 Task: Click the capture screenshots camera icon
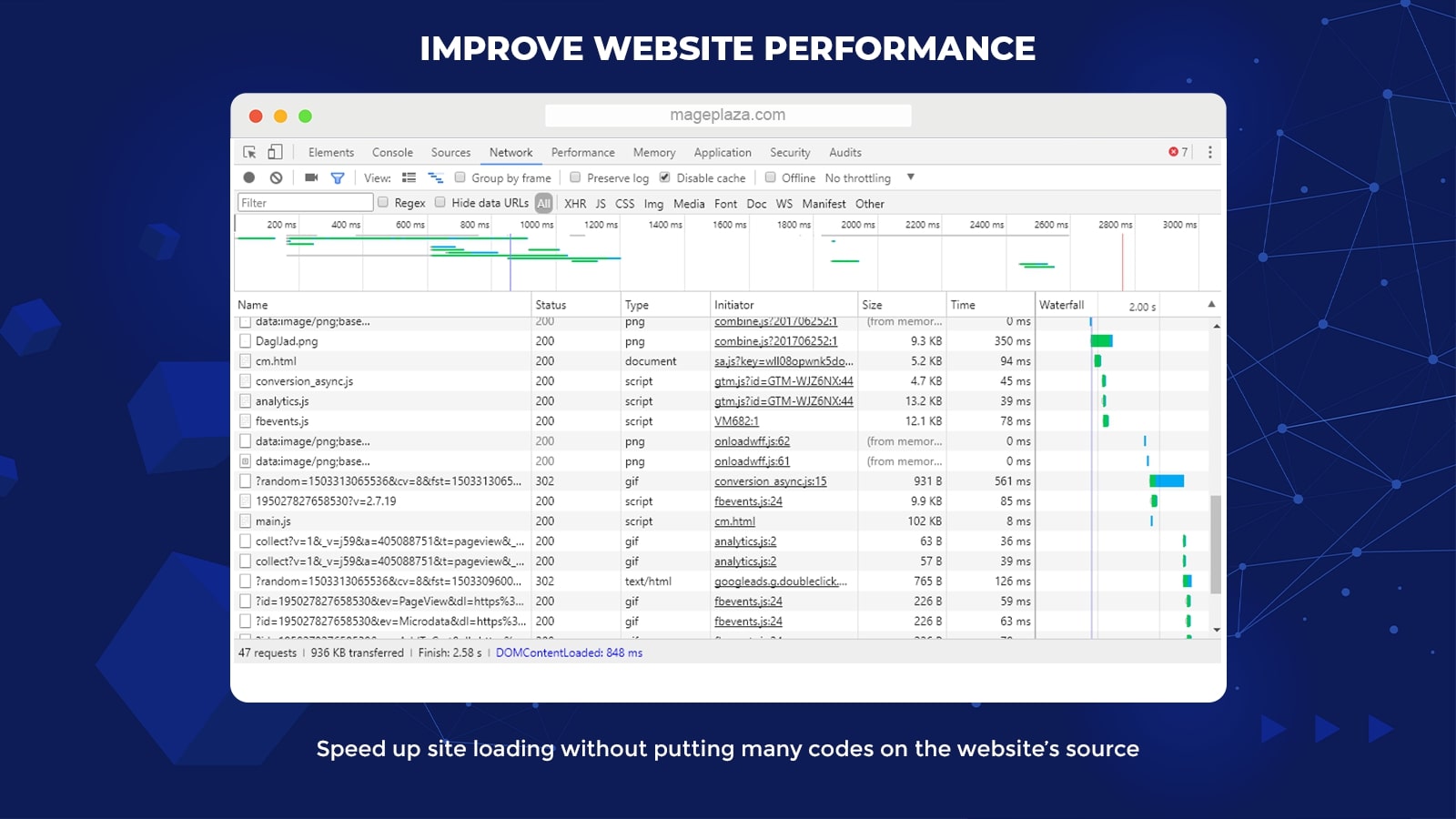(x=311, y=177)
